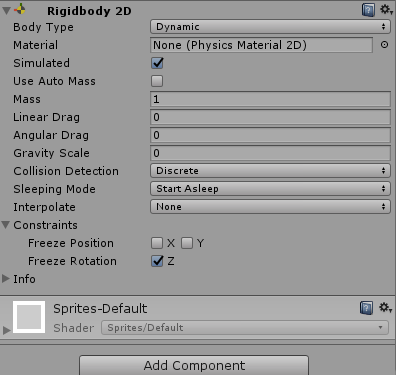The image size is (396, 375).
Task: Click the Gravity Scale value field
Action: (270, 153)
